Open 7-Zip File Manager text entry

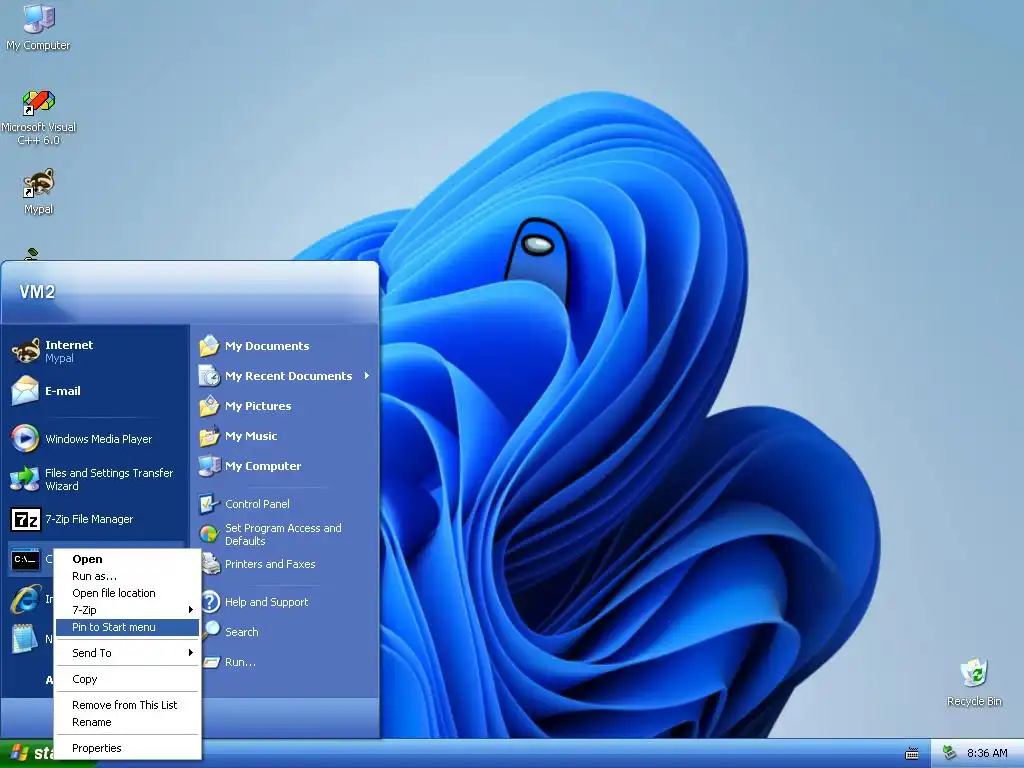[x=89, y=519]
